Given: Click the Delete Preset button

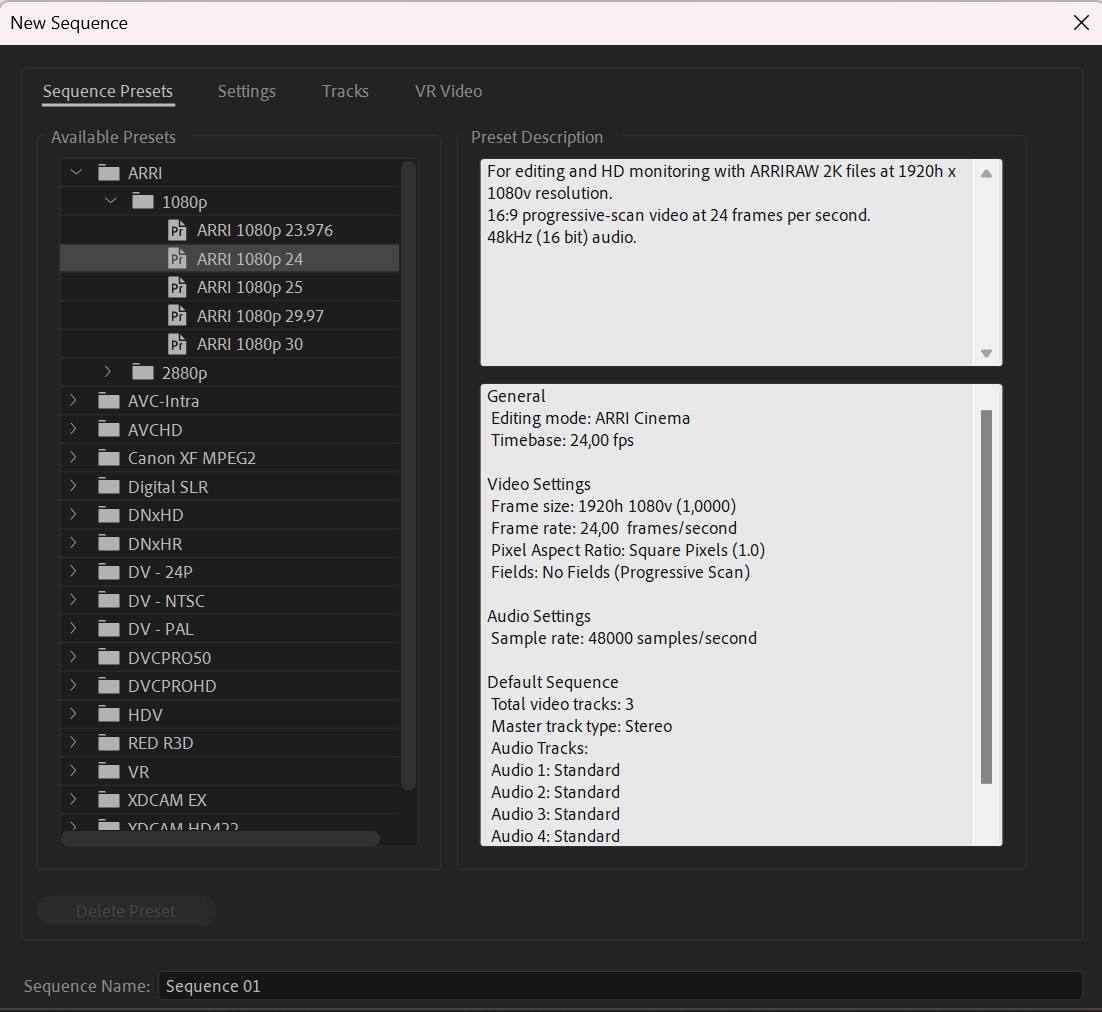Looking at the screenshot, I should tap(126, 911).
